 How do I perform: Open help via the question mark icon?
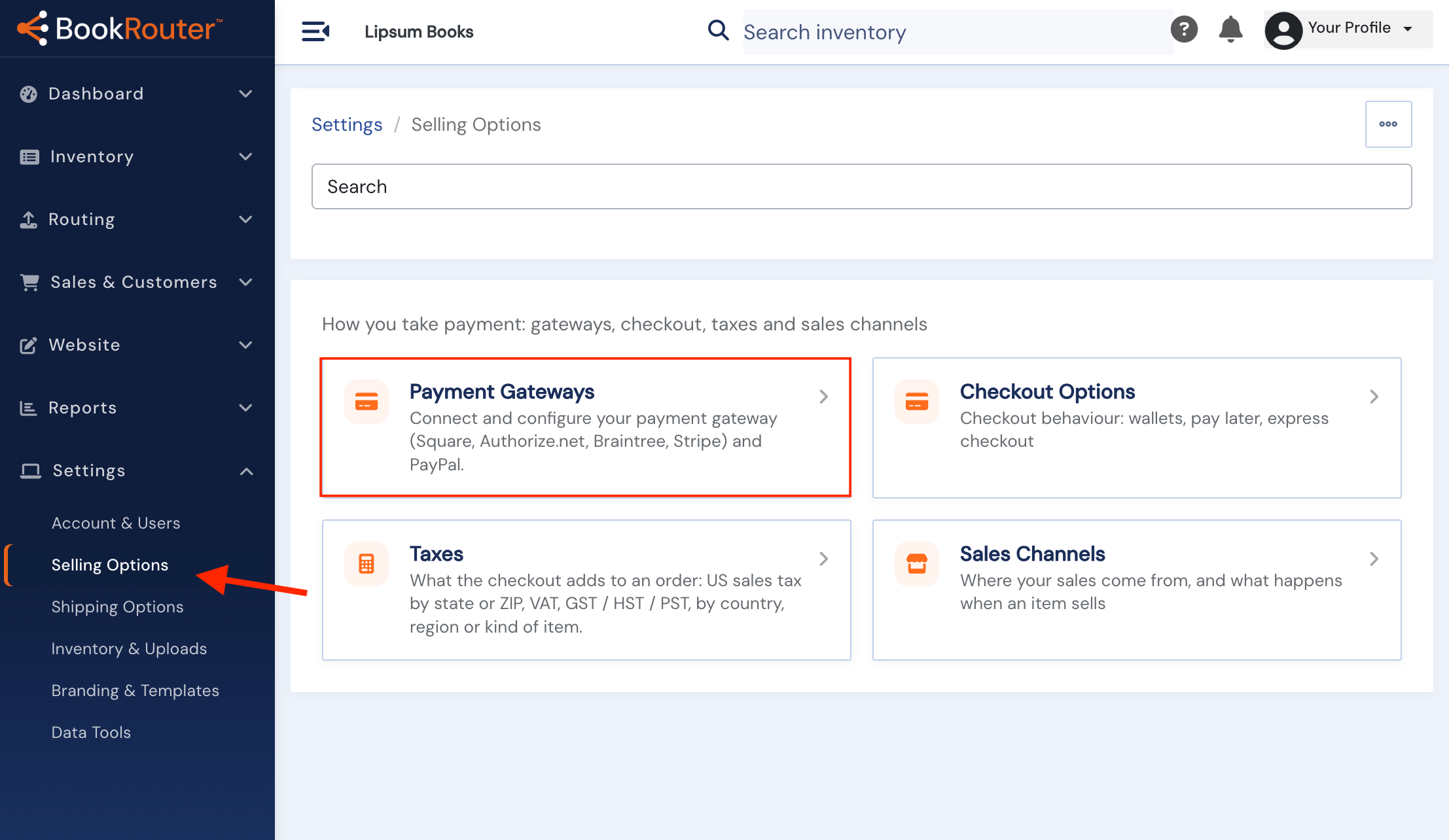click(x=1184, y=29)
